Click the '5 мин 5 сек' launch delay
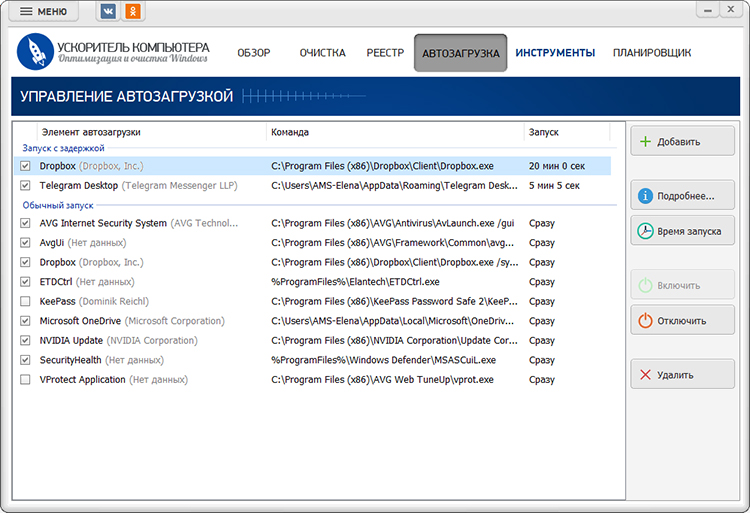Viewport: 750px width, 513px height. [x=554, y=186]
